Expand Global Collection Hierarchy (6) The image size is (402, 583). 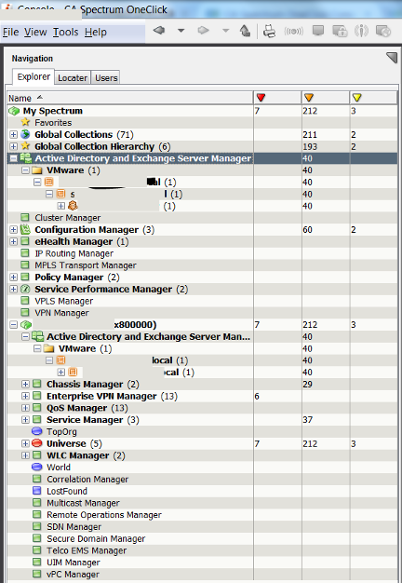pos(14,146)
